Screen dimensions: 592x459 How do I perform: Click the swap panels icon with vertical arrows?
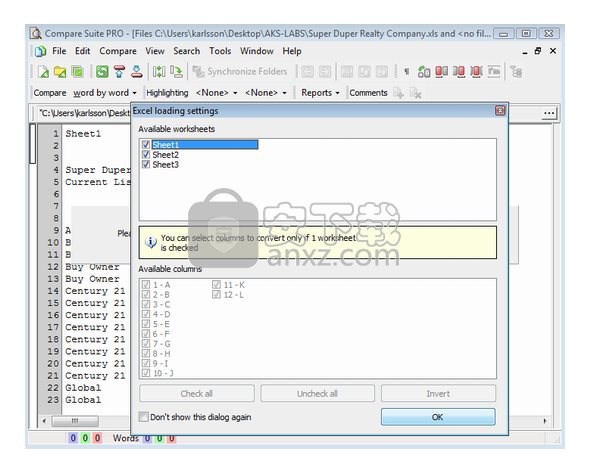(x=159, y=72)
